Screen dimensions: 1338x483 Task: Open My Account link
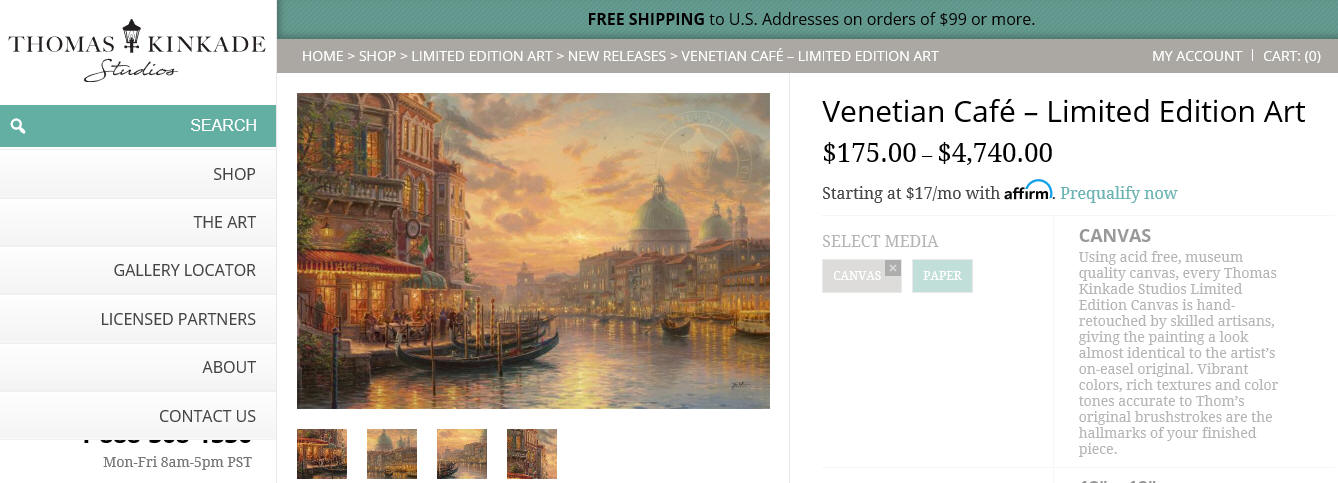[x=1197, y=56]
